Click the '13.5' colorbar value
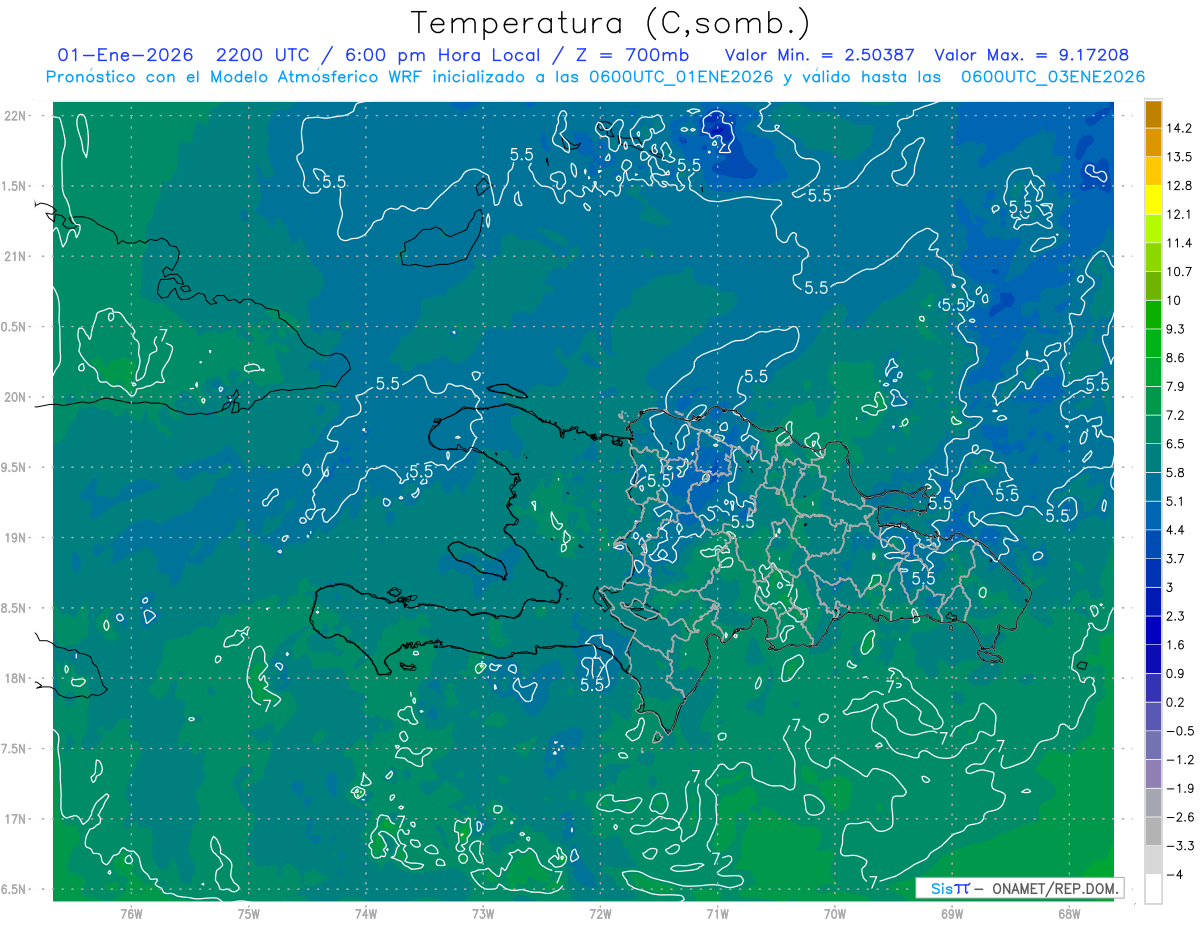The height and width of the screenshot is (927, 1200). coord(1180,157)
